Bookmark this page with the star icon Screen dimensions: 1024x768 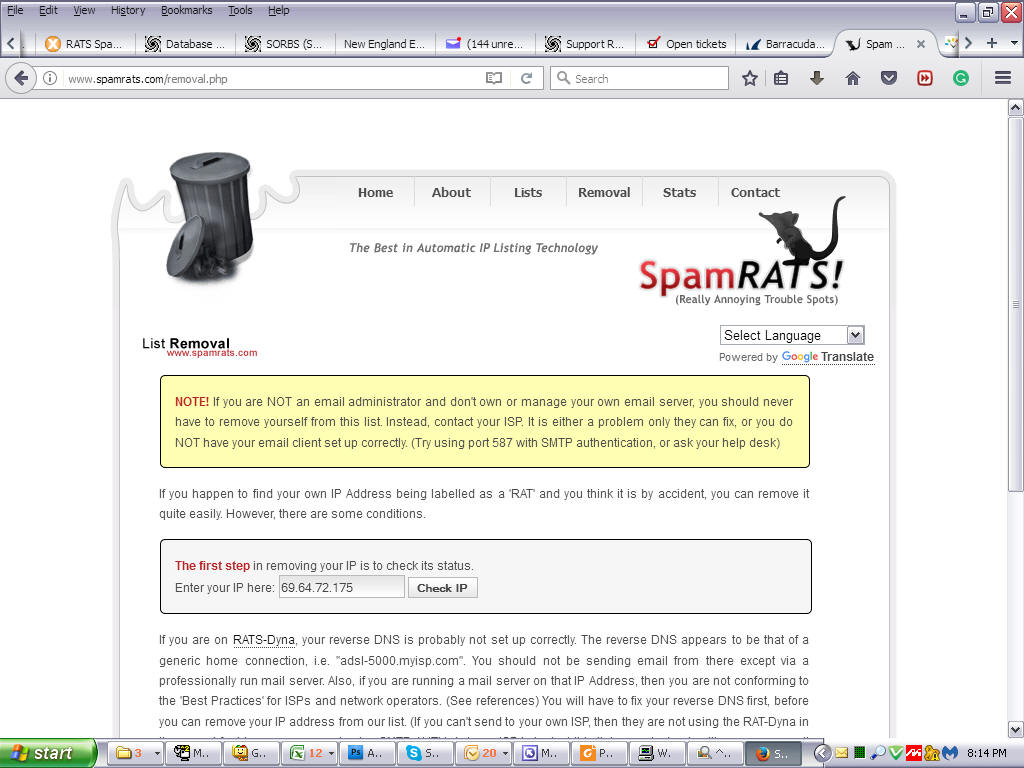pyautogui.click(x=750, y=79)
